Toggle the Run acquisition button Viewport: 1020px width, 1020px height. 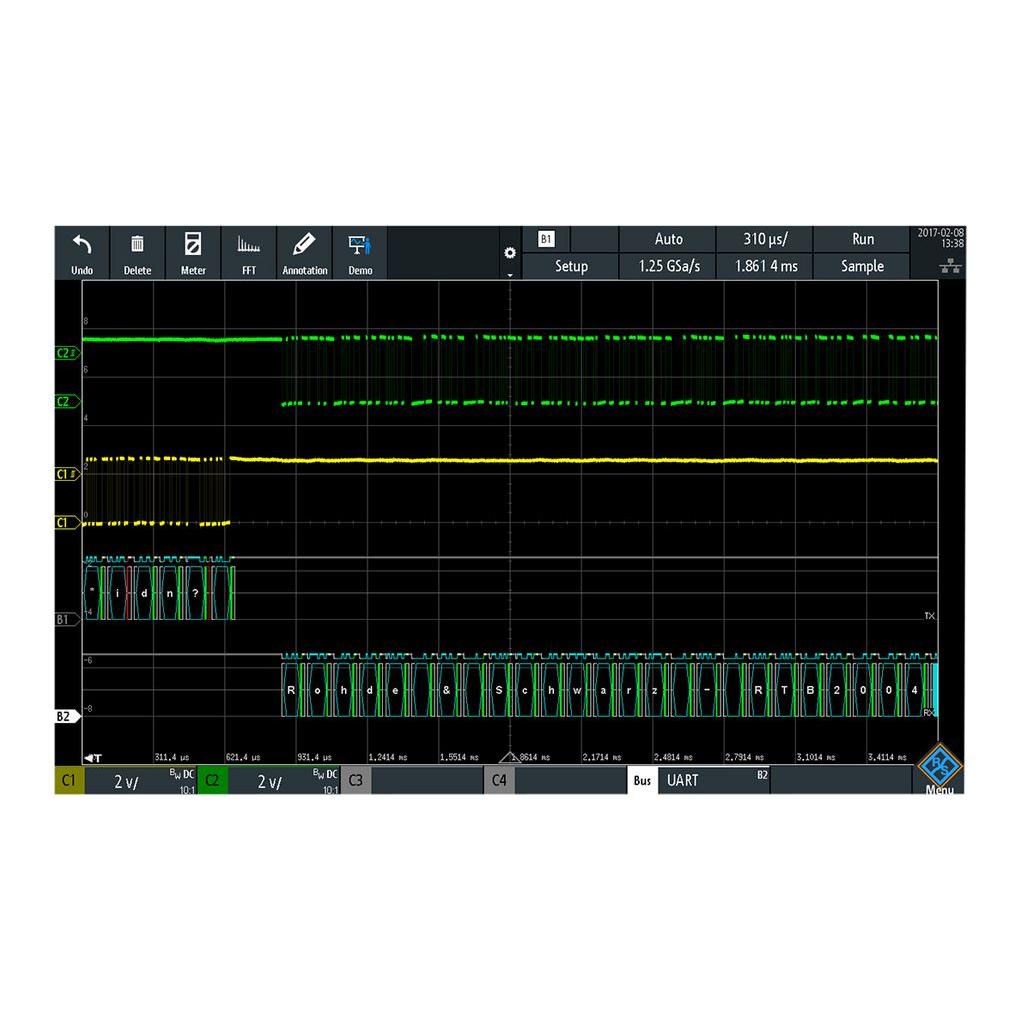[862, 239]
